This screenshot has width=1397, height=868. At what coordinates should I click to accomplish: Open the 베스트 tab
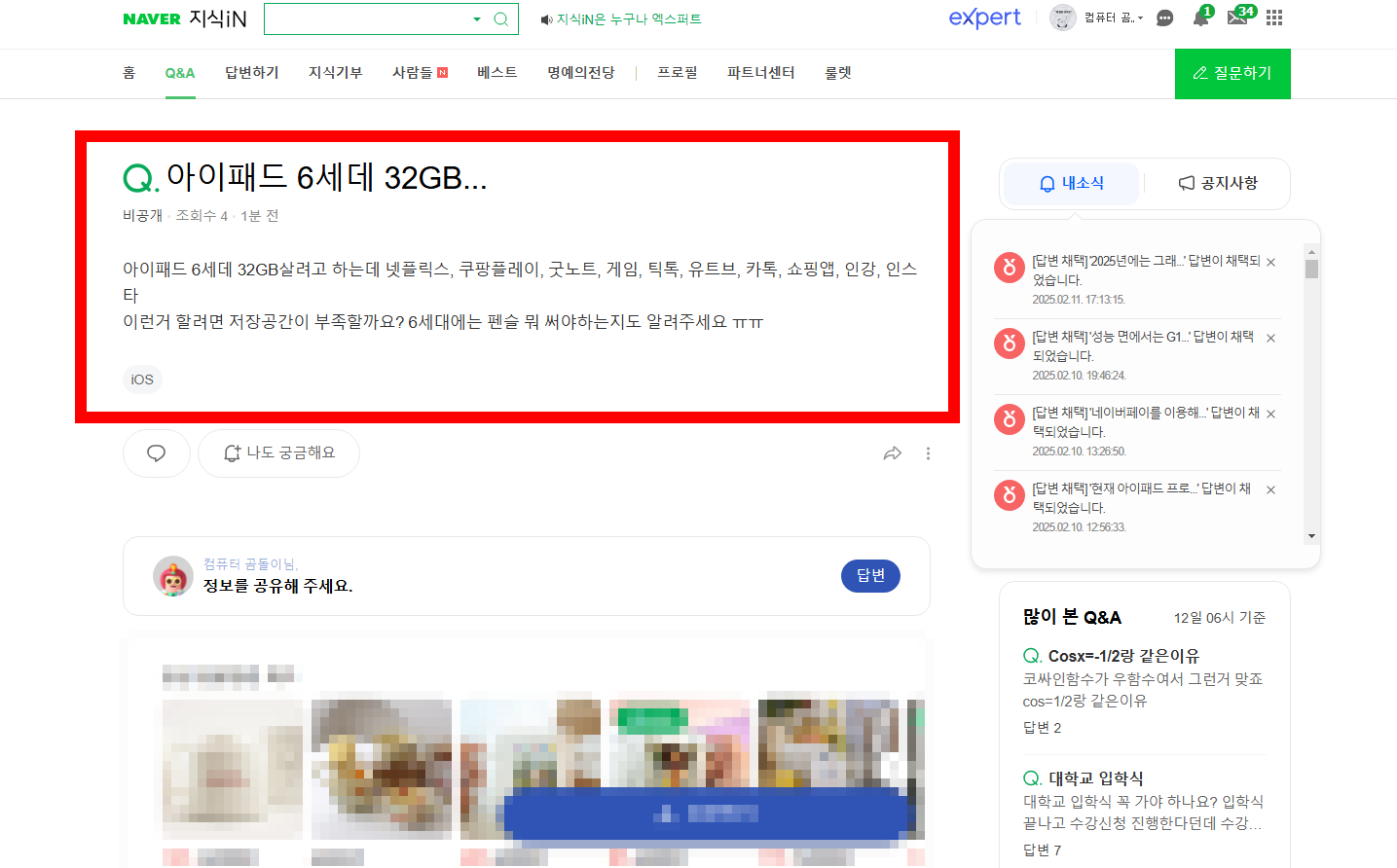tap(496, 73)
